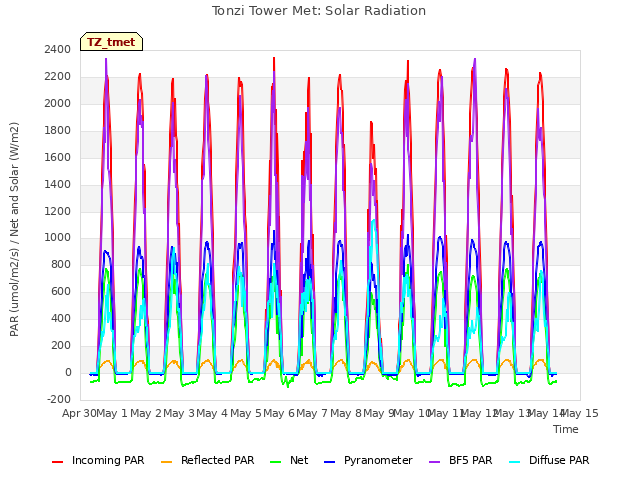Screen dimensions: 640x480
Task: Click the orange Reflected PAR legend swatch
Action: [x=167, y=462]
